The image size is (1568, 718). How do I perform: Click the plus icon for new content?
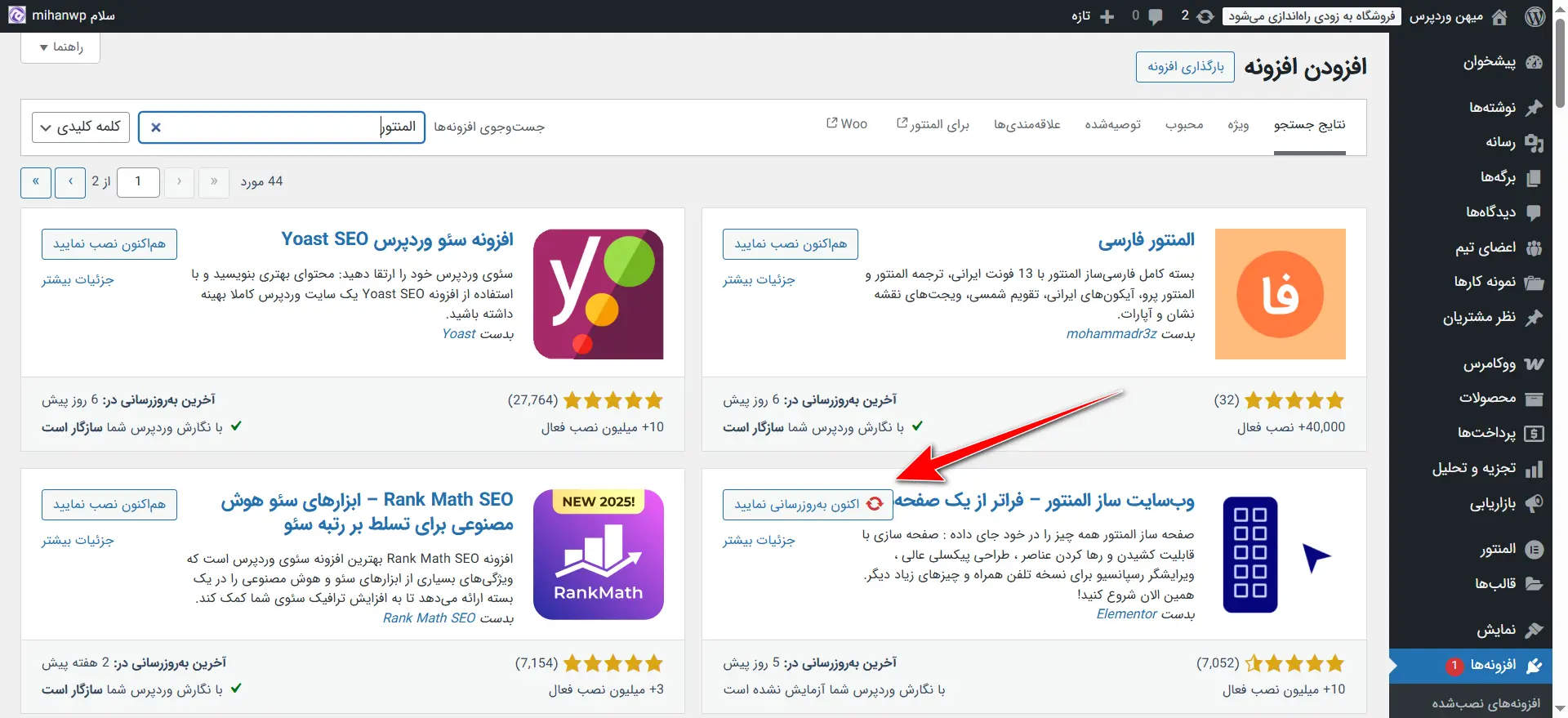[x=1107, y=16]
